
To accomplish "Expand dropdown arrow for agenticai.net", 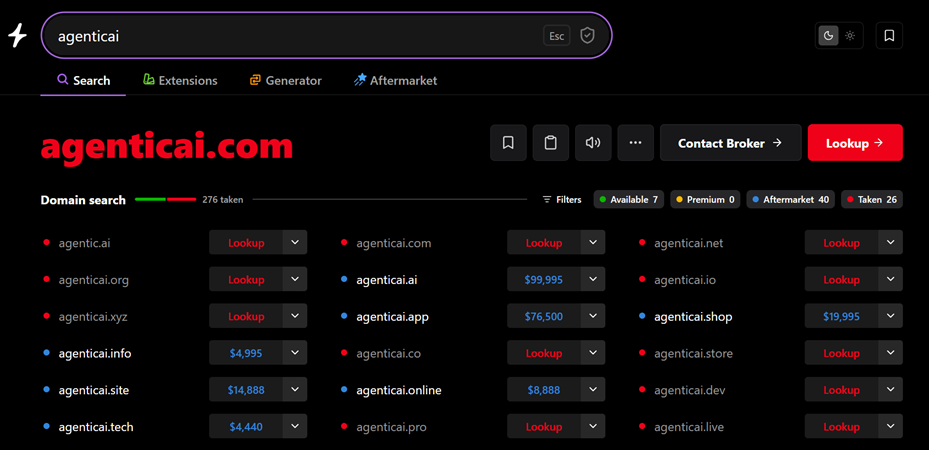I will click(x=890, y=242).
